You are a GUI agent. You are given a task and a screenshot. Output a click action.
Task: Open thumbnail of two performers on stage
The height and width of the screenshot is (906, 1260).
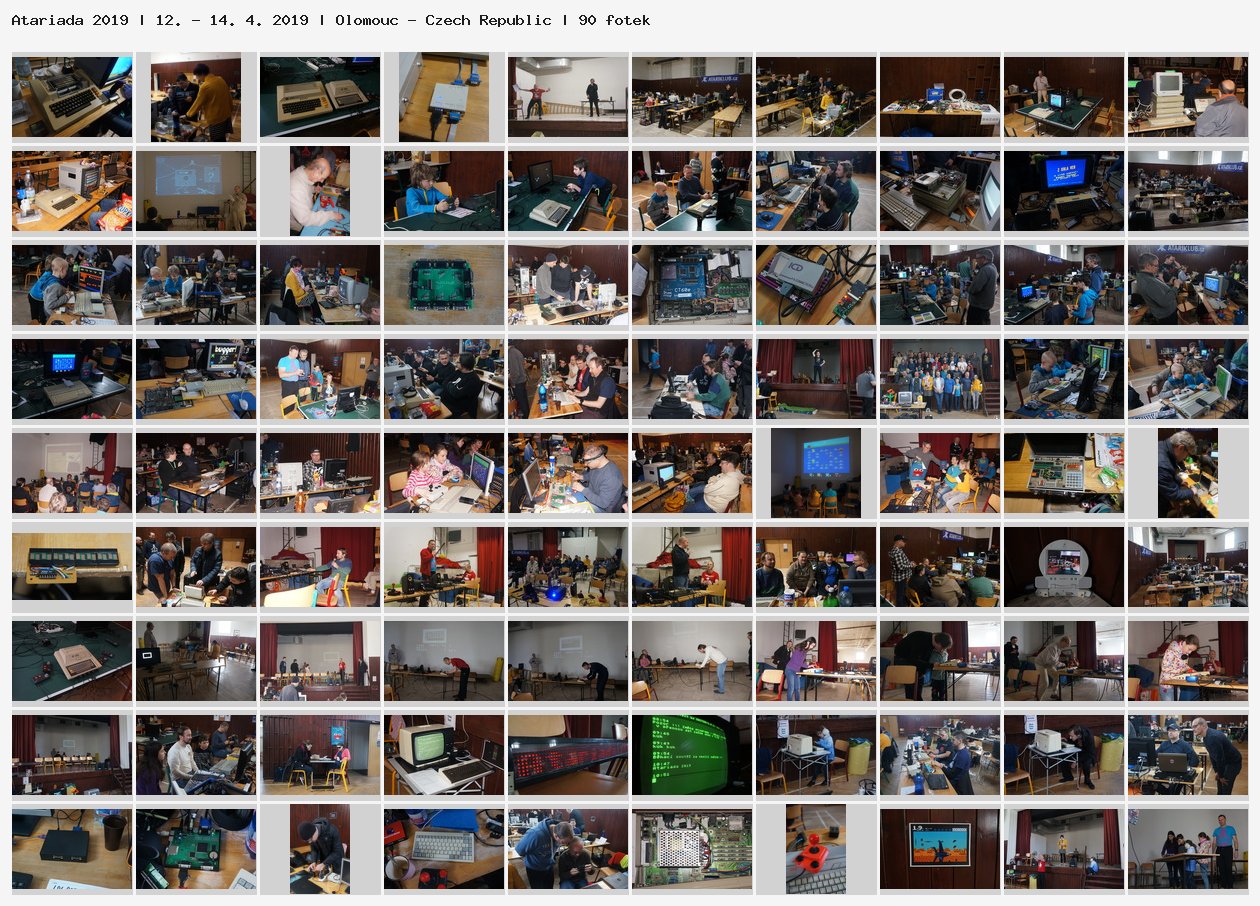[x=568, y=97]
